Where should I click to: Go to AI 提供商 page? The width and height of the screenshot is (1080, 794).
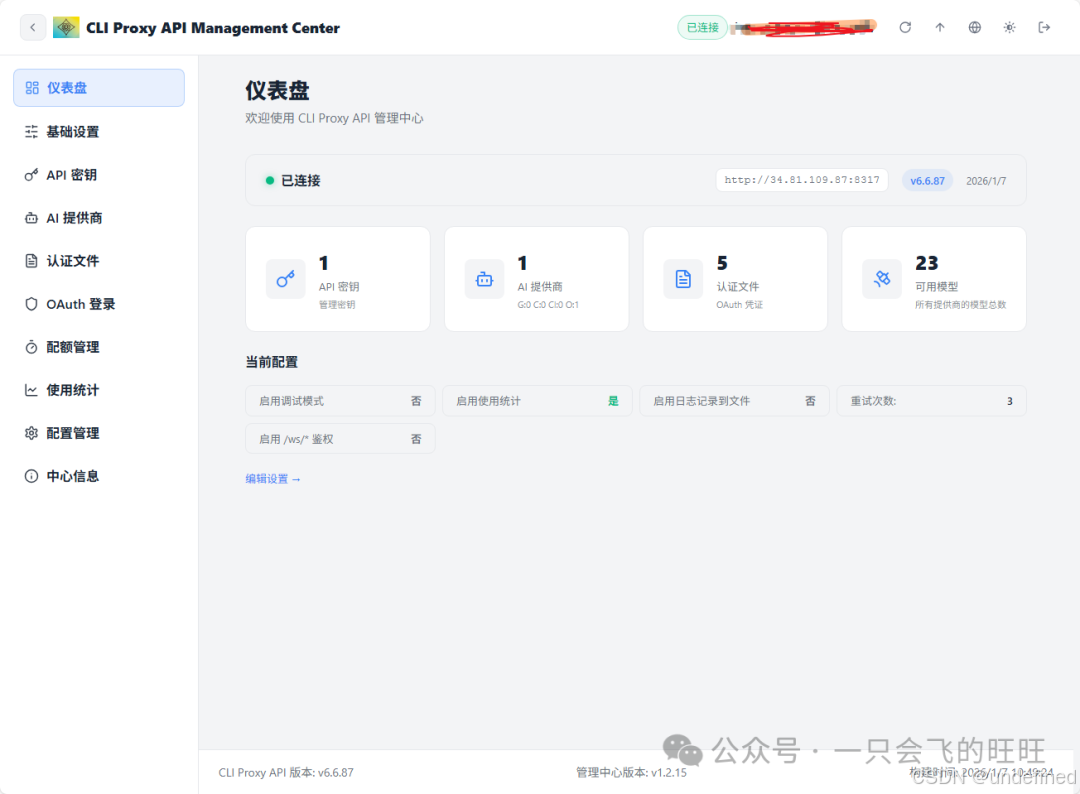click(98, 218)
